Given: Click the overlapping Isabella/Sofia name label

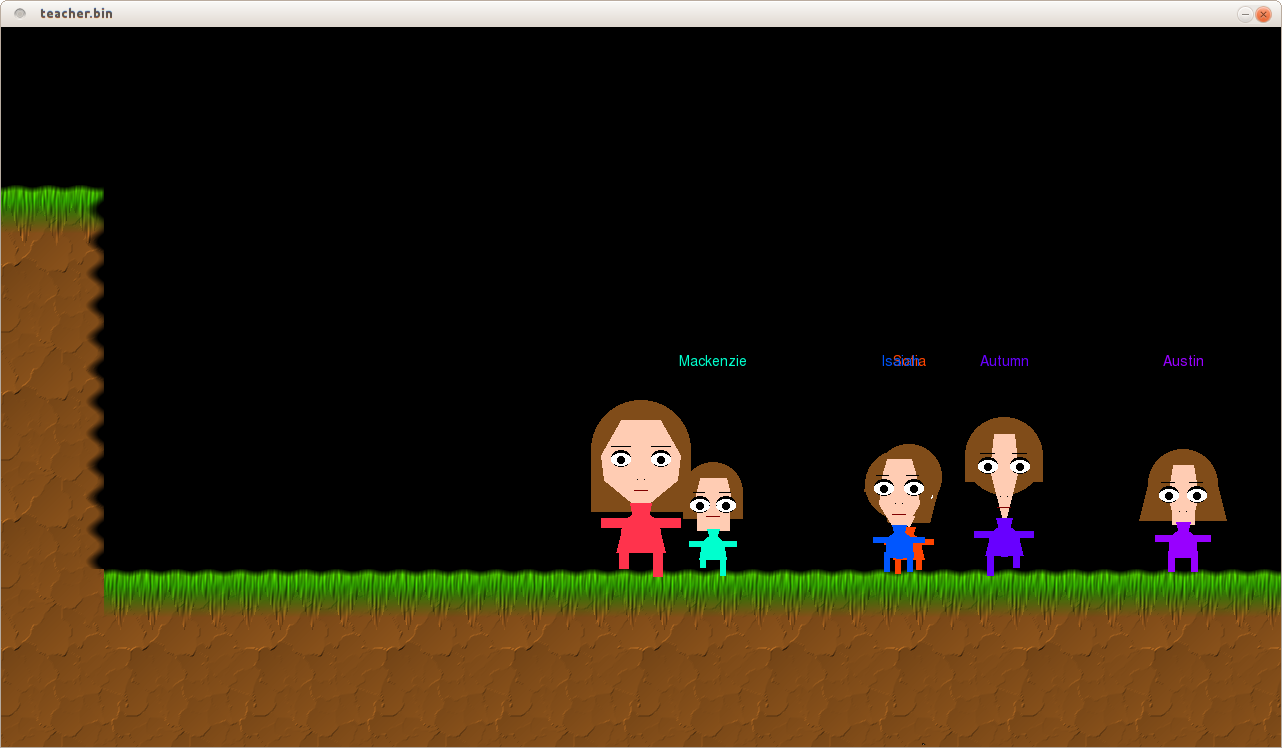Looking at the screenshot, I should tap(904, 361).
